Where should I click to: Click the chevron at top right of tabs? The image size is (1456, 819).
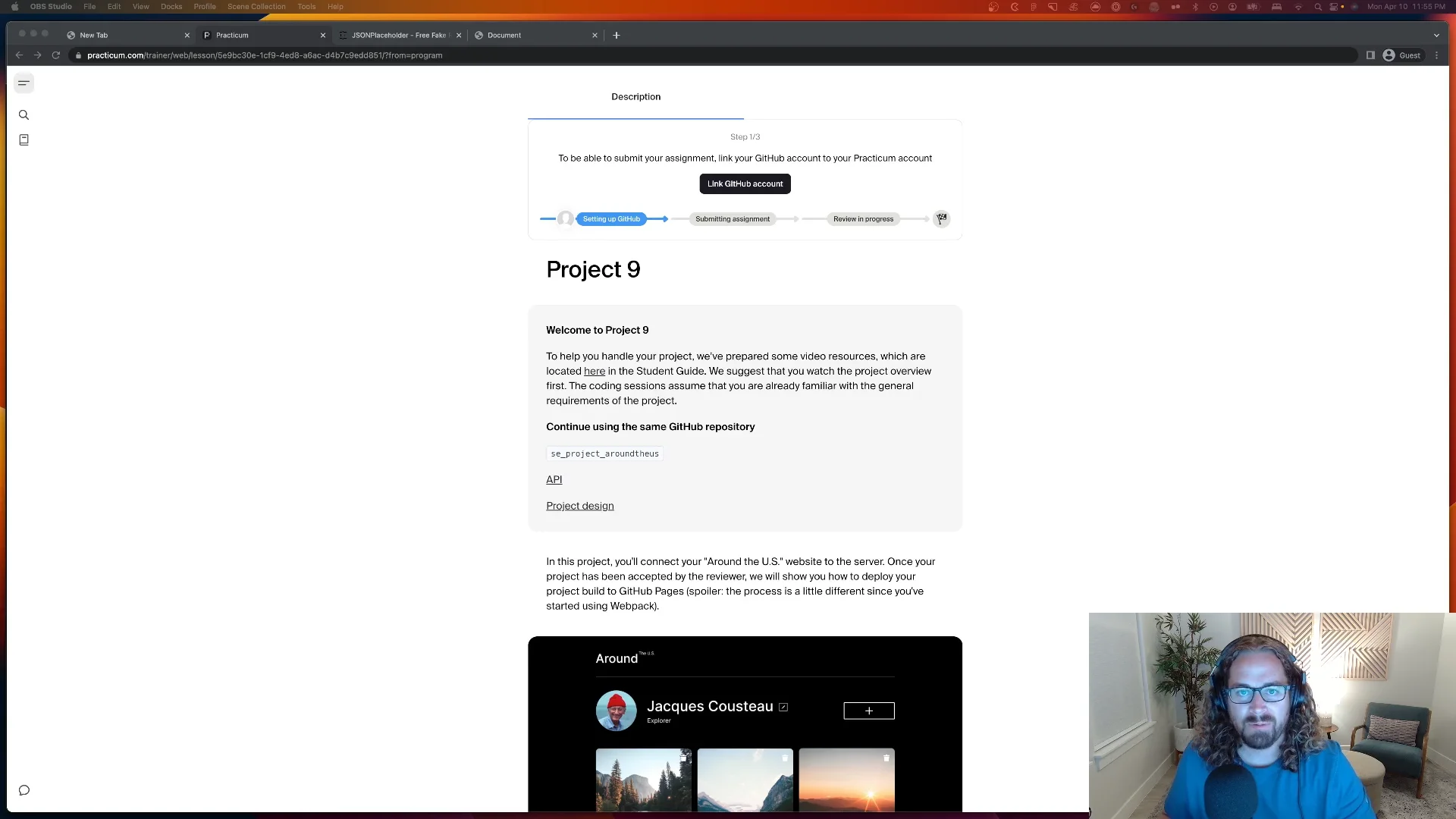coord(1436,35)
